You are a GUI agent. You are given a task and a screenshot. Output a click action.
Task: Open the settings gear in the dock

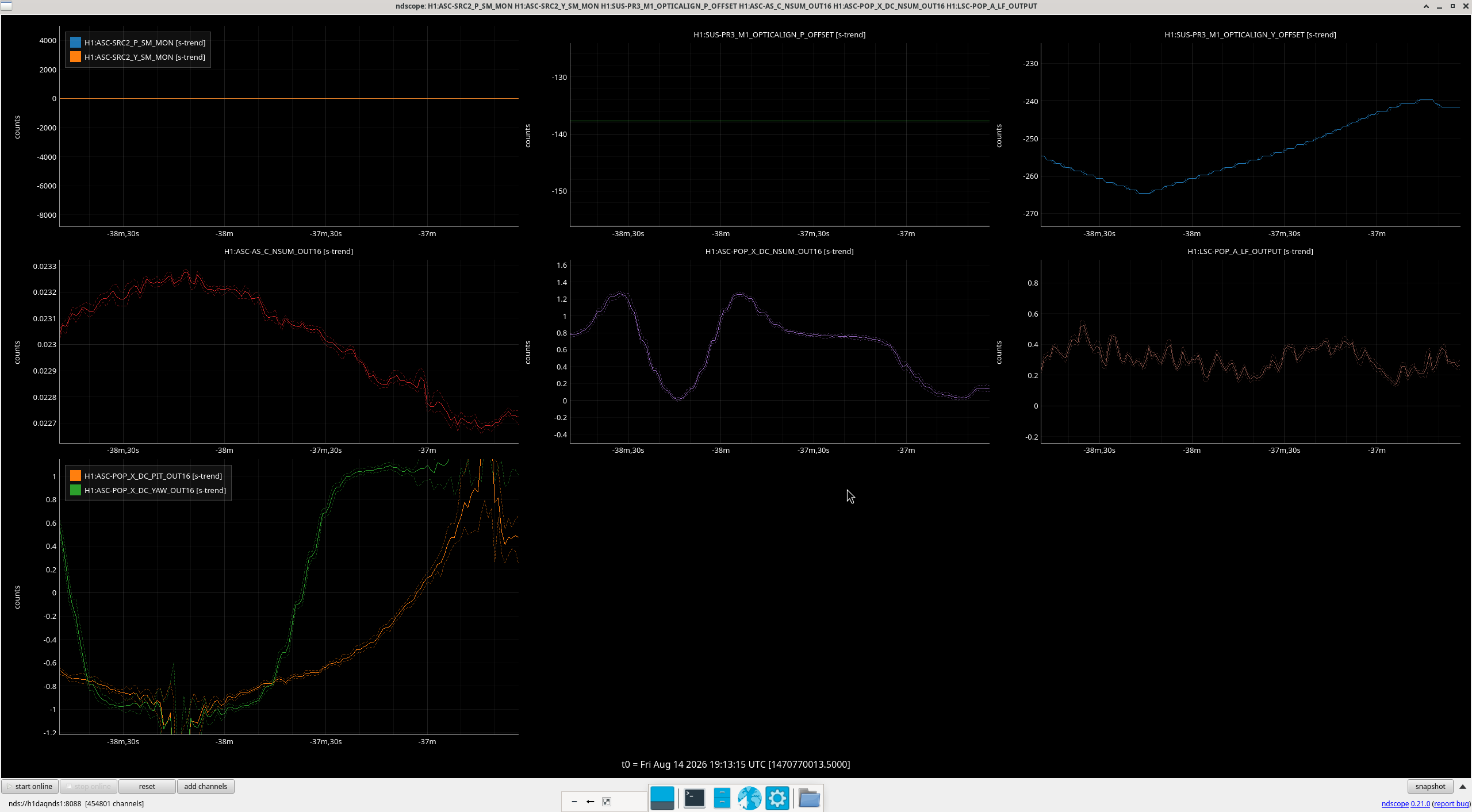777,798
